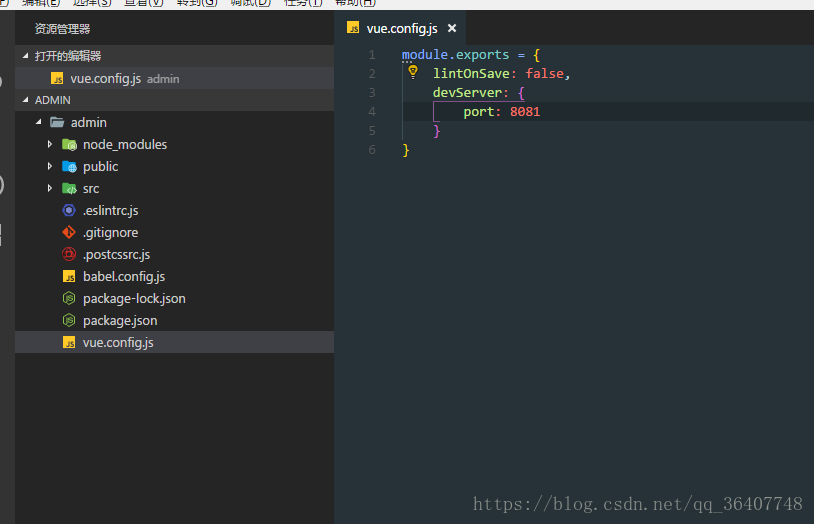Click the Node icon beside package-lock.json
Screen dimensions: 814x524
pos(69,298)
